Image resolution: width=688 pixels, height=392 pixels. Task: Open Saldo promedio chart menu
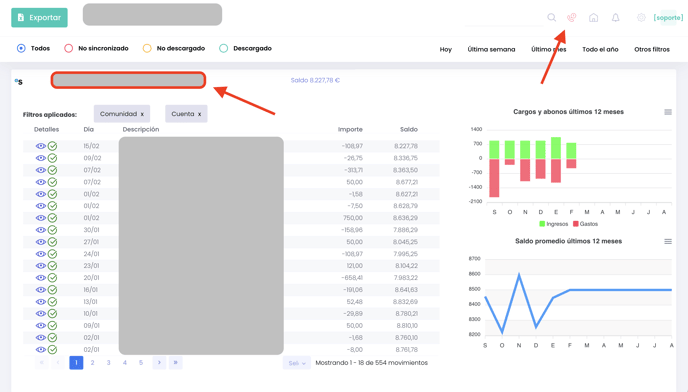click(668, 241)
